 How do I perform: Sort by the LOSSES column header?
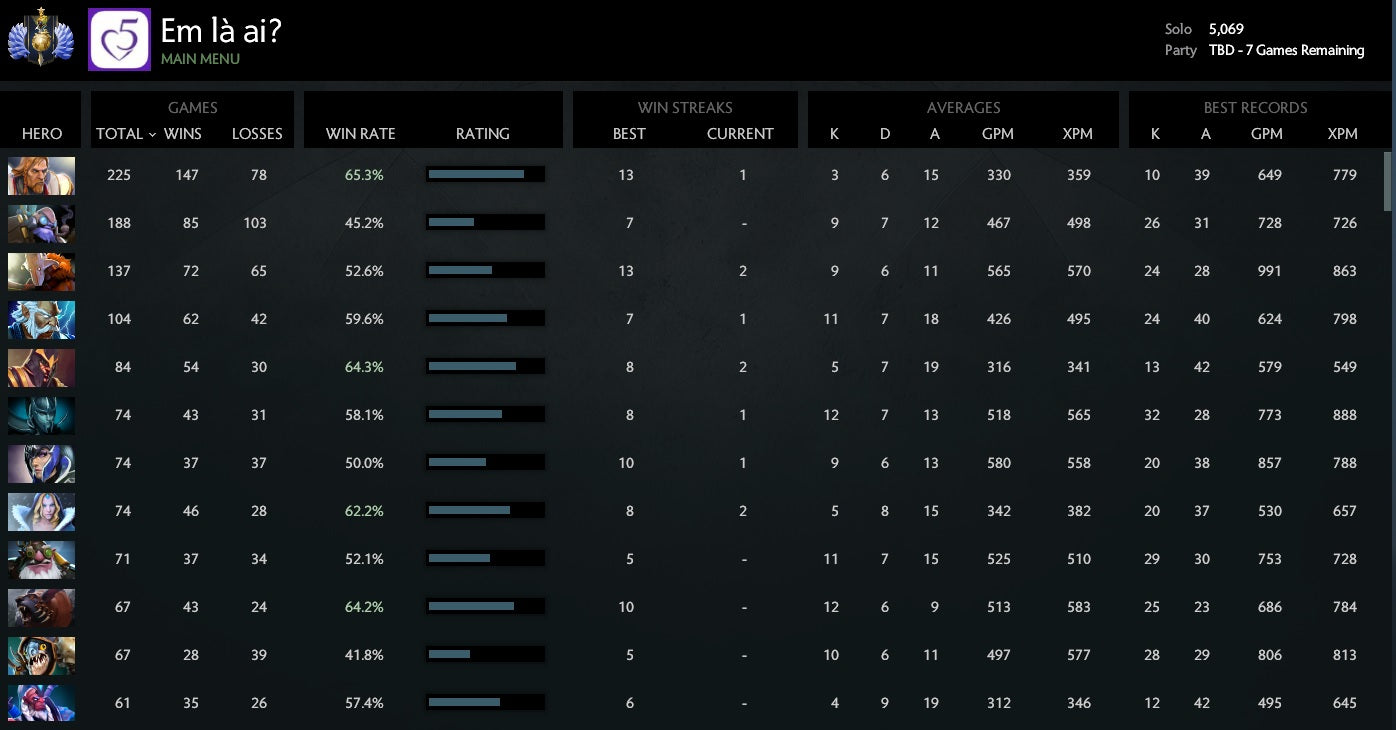(x=257, y=133)
